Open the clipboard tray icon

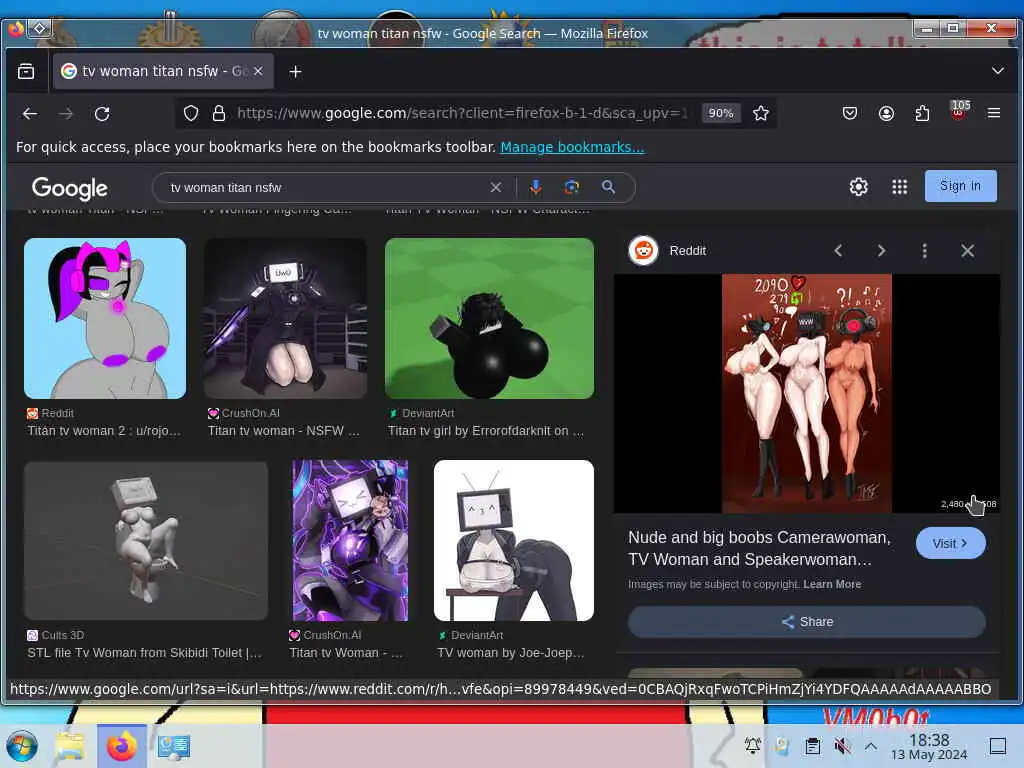[812, 745]
